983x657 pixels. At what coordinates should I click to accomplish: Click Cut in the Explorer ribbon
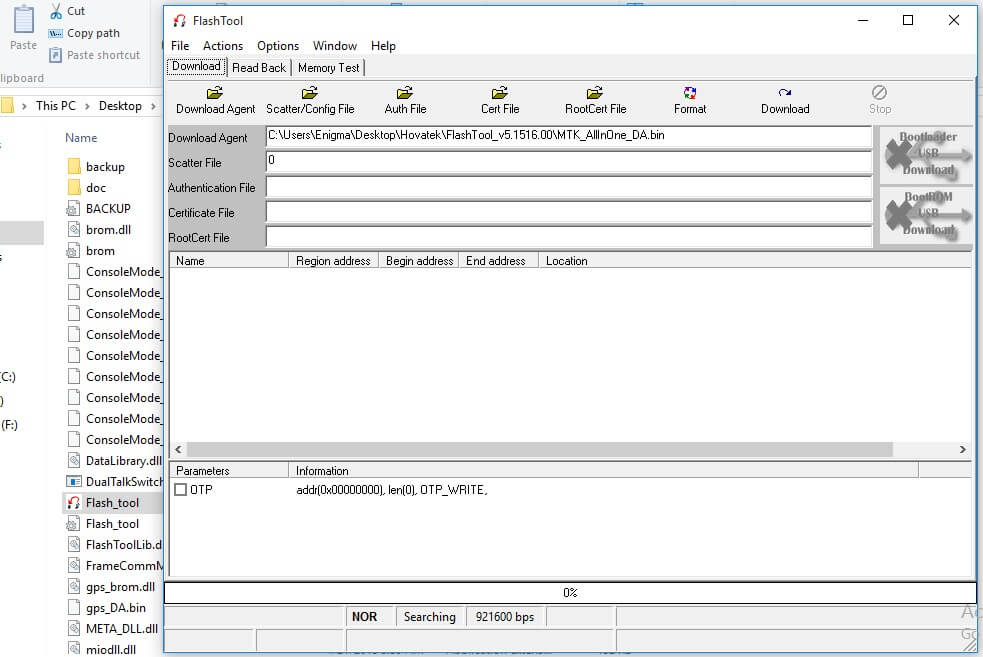pyautogui.click(x=67, y=11)
